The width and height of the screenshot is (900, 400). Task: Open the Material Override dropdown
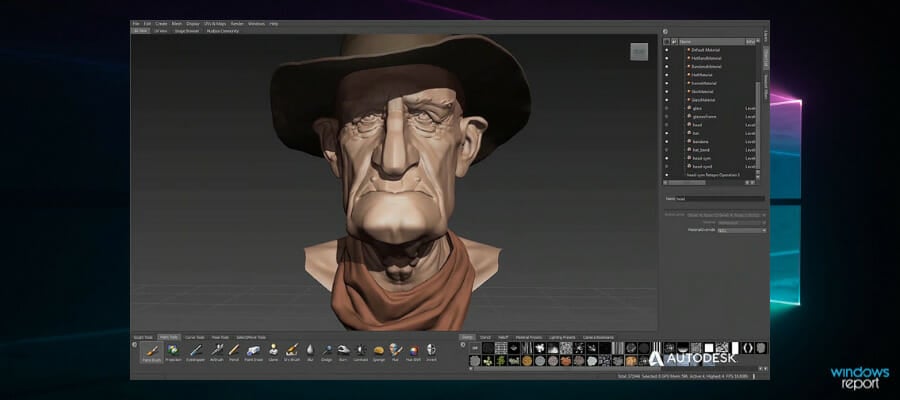pyautogui.click(x=735, y=230)
